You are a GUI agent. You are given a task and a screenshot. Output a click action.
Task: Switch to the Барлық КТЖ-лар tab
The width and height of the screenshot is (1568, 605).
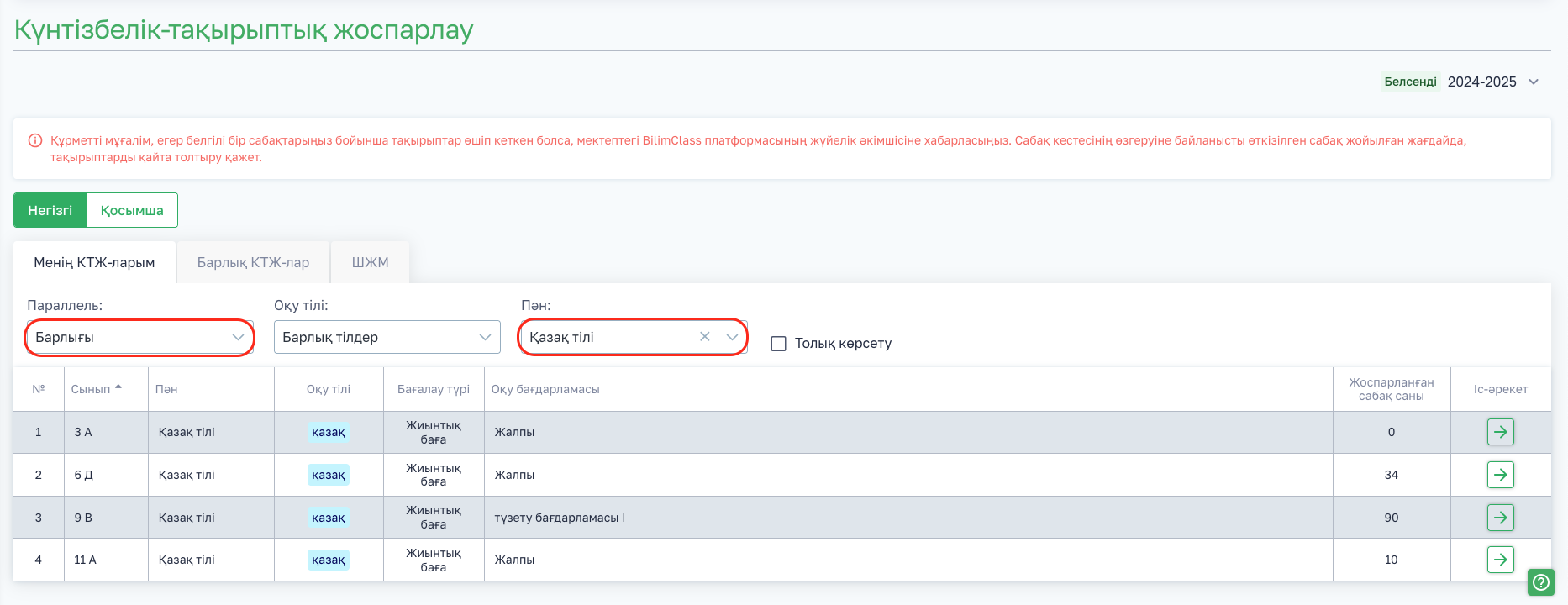point(253,262)
